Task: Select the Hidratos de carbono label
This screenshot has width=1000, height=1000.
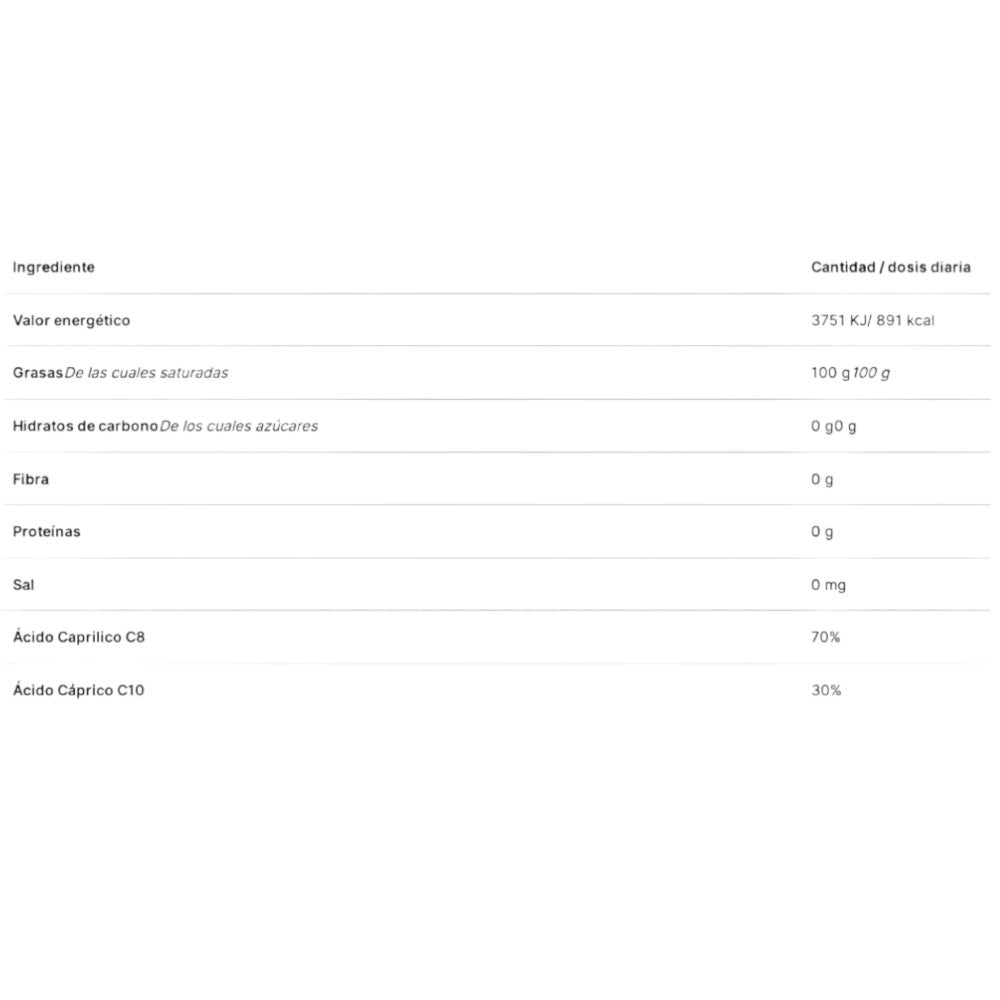Action: click(x=85, y=426)
